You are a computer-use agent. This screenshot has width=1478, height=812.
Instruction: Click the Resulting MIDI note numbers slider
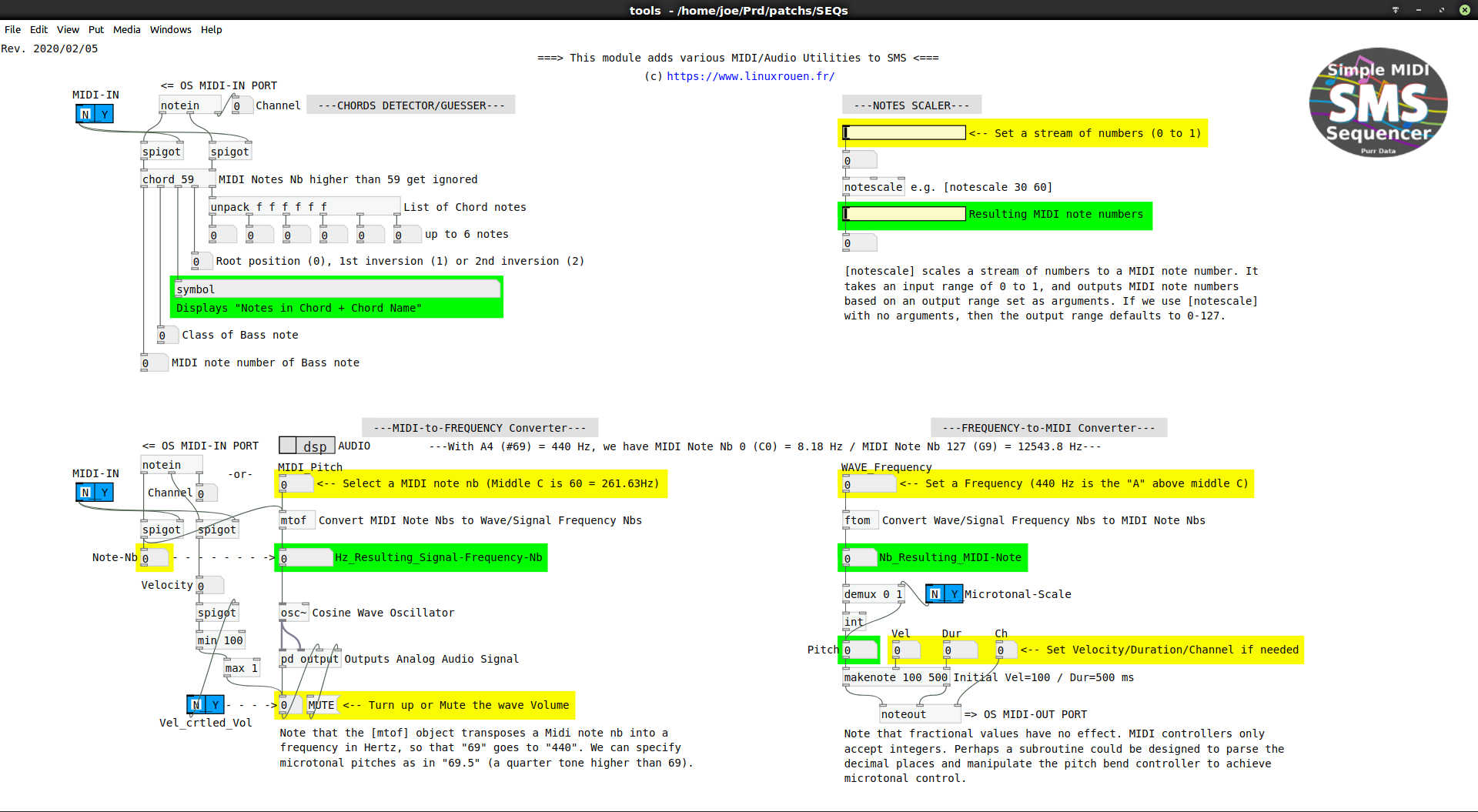(x=904, y=214)
